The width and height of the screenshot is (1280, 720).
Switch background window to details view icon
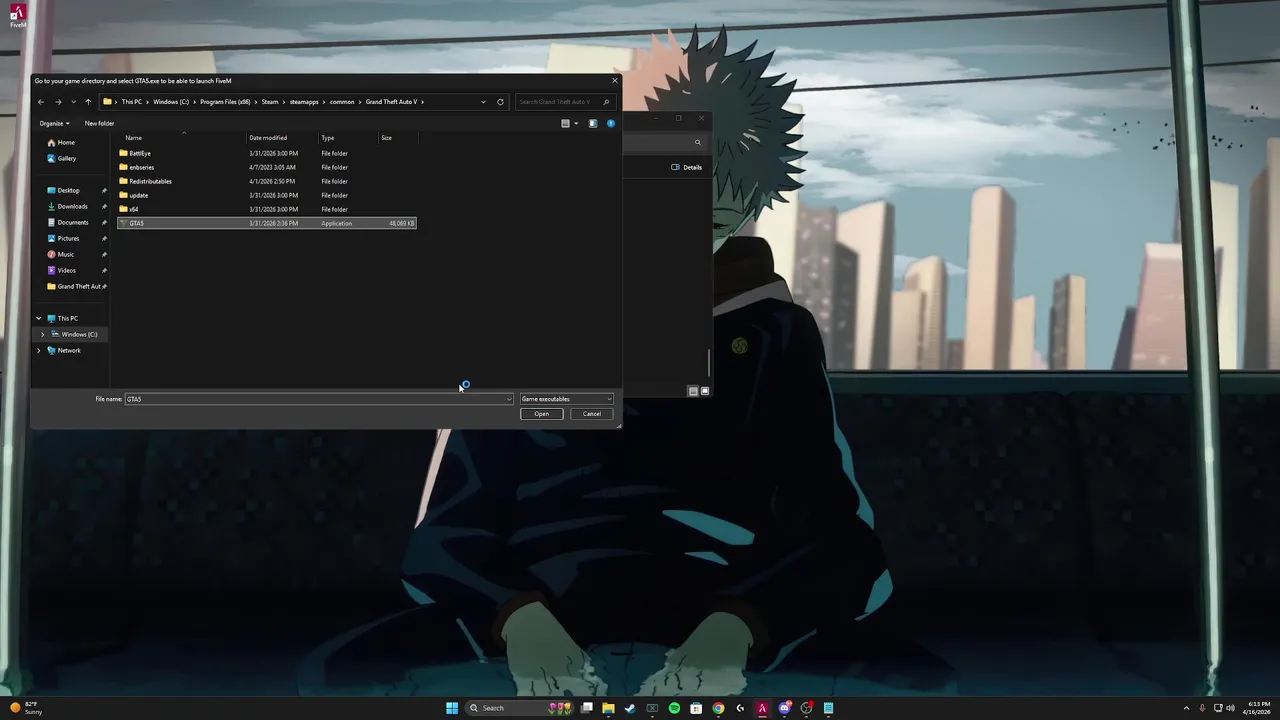click(693, 391)
